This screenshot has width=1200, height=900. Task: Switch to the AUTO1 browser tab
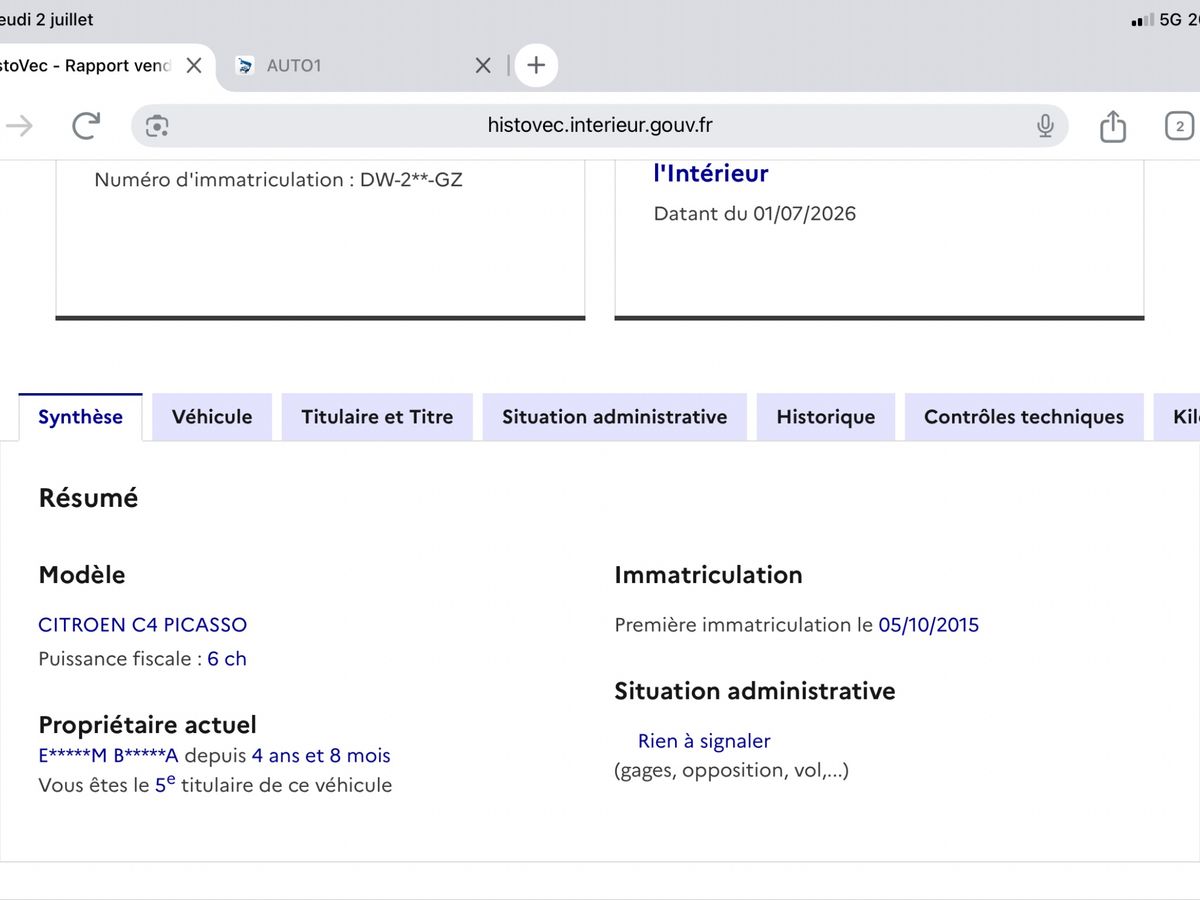click(x=294, y=65)
